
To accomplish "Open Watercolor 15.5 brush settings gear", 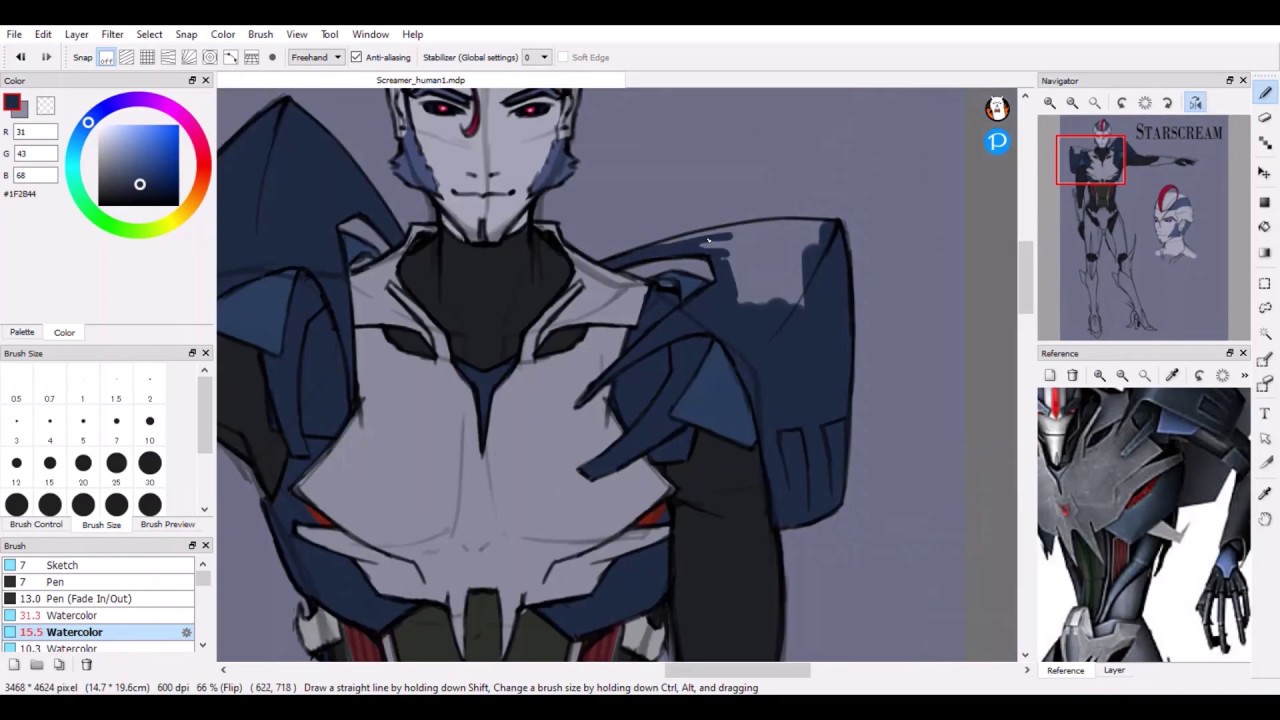I will click(x=186, y=632).
